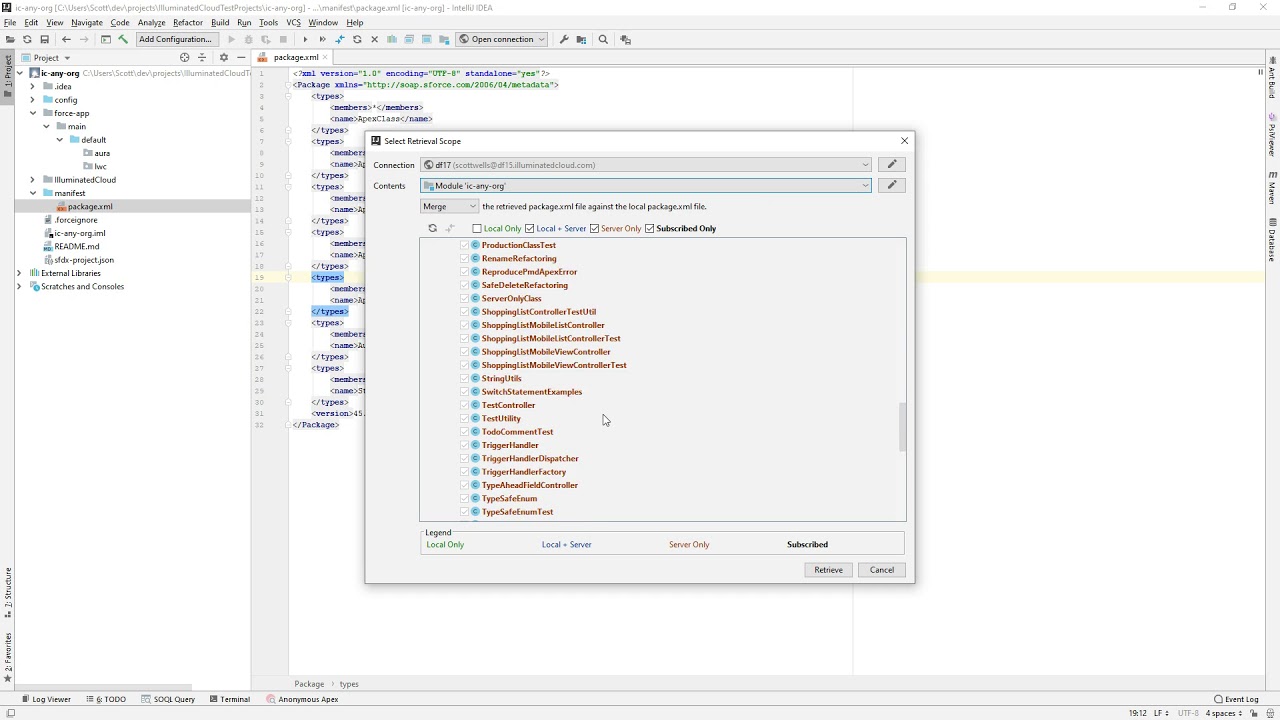Open the Connection dropdown showing df17

point(646,164)
